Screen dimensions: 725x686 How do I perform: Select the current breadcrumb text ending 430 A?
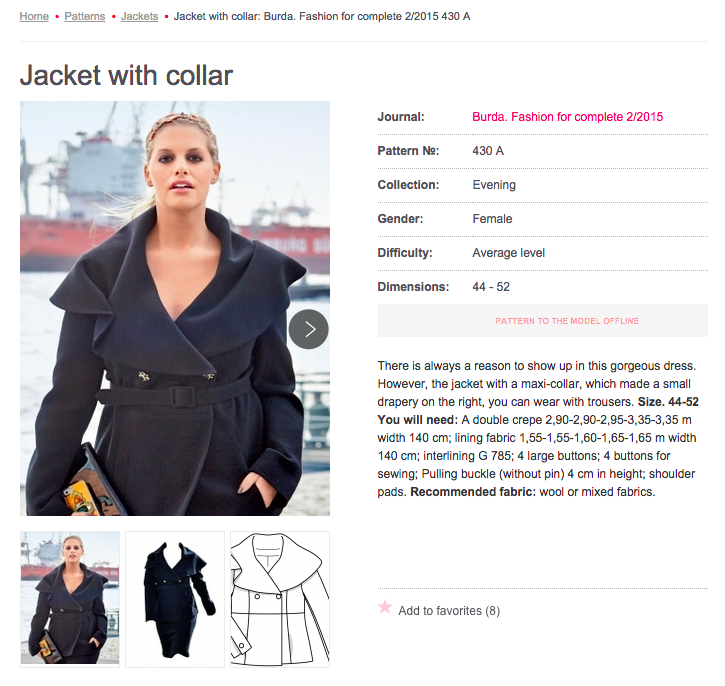point(322,16)
